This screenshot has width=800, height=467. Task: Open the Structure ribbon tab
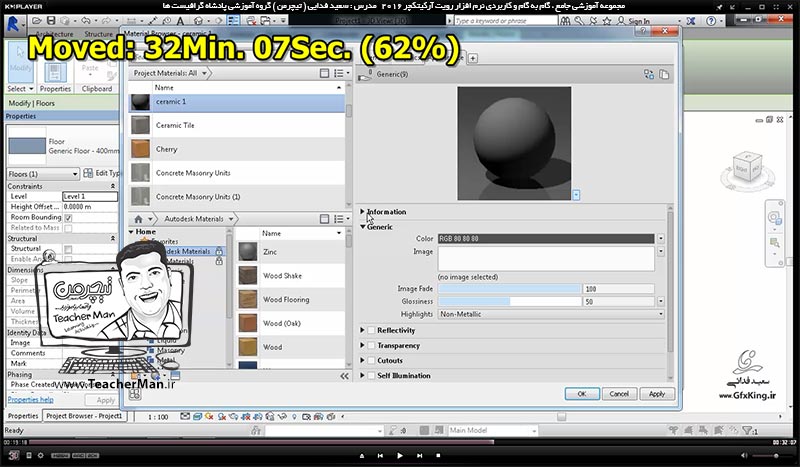[98, 34]
